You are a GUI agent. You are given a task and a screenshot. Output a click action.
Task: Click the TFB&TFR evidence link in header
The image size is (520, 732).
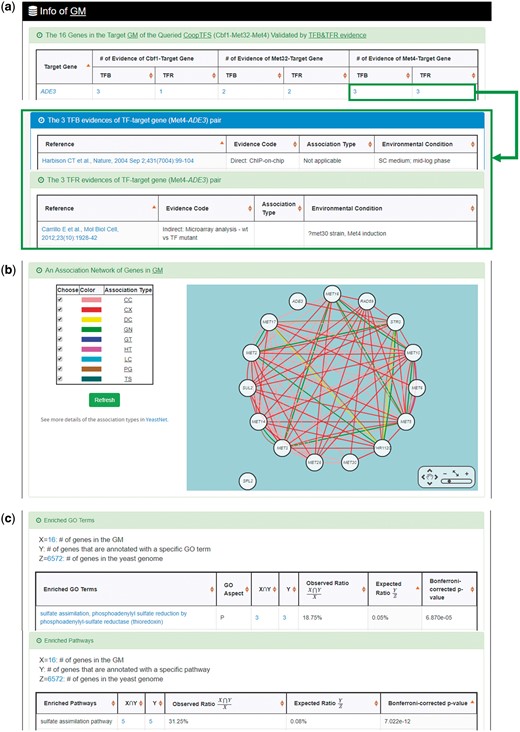pos(337,35)
